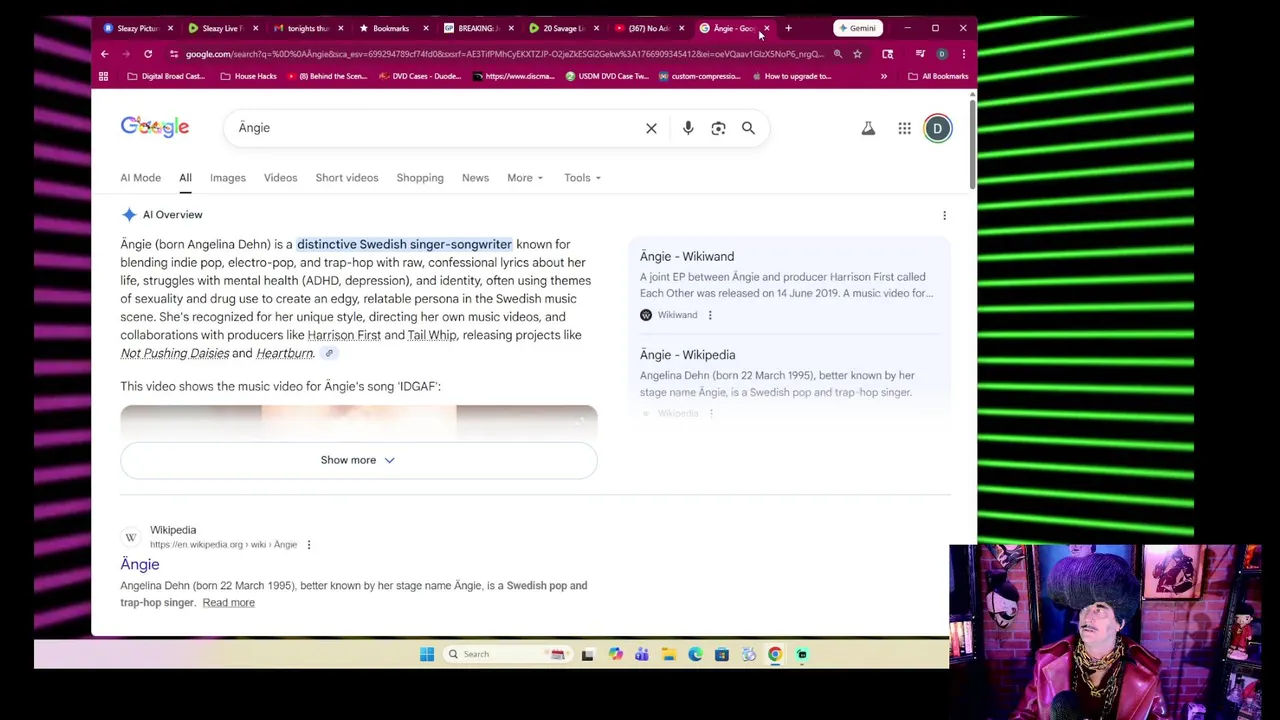Click Chrome icon in taskbar
Screen dimensions: 1280x720
[775, 654]
